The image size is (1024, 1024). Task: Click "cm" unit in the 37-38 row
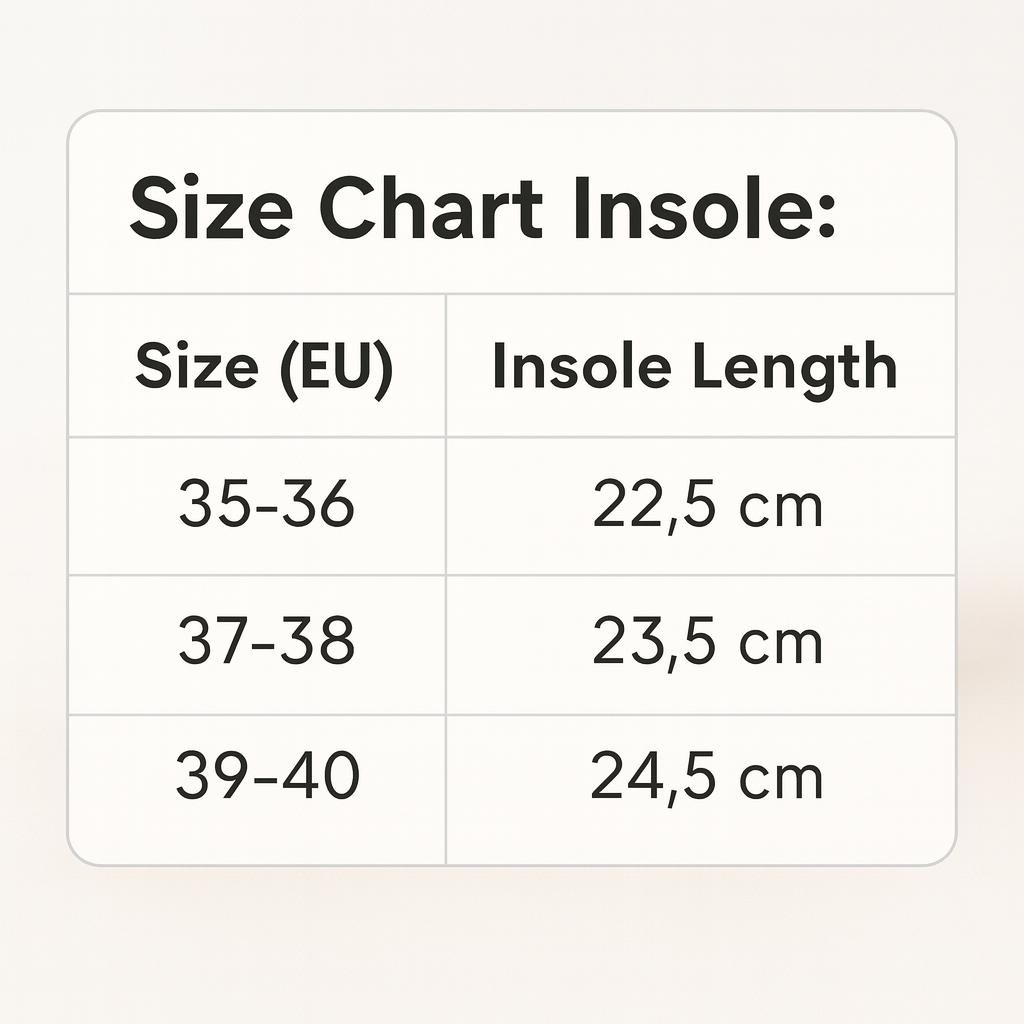pyautogui.click(x=780, y=645)
